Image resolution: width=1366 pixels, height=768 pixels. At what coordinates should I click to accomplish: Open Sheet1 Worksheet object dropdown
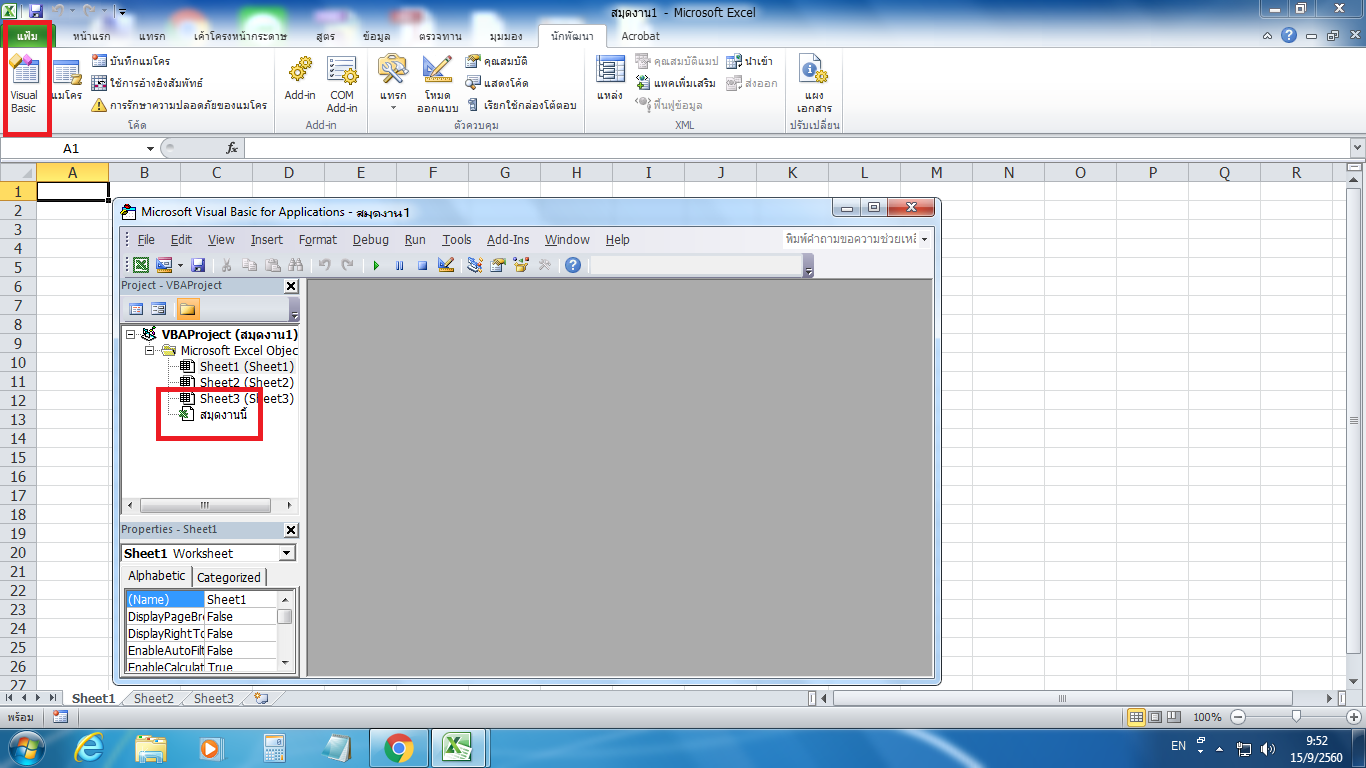pos(287,553)
